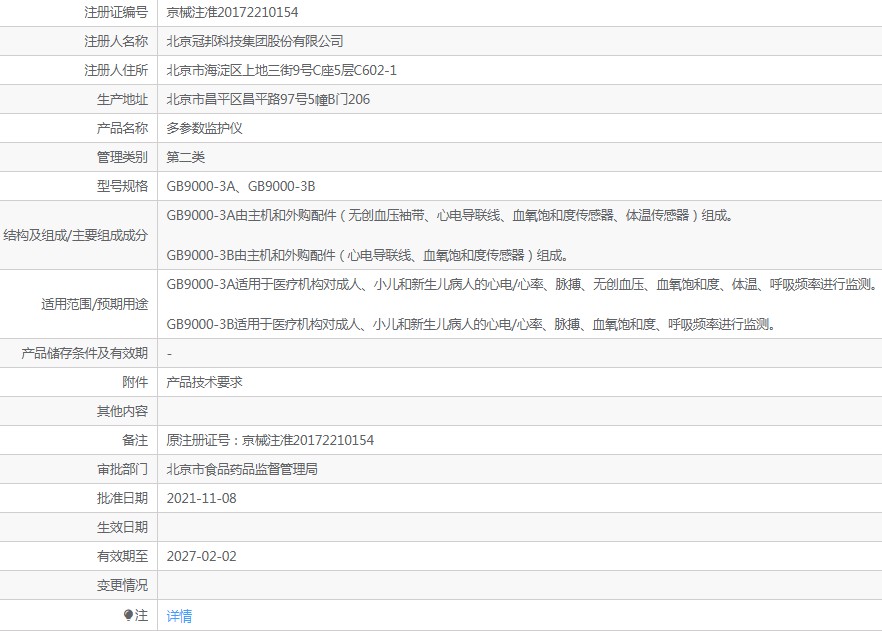Viewport: 882px width, 631px height.
Task: Click the 管理类别 label
Action: [x=122, y=157]
